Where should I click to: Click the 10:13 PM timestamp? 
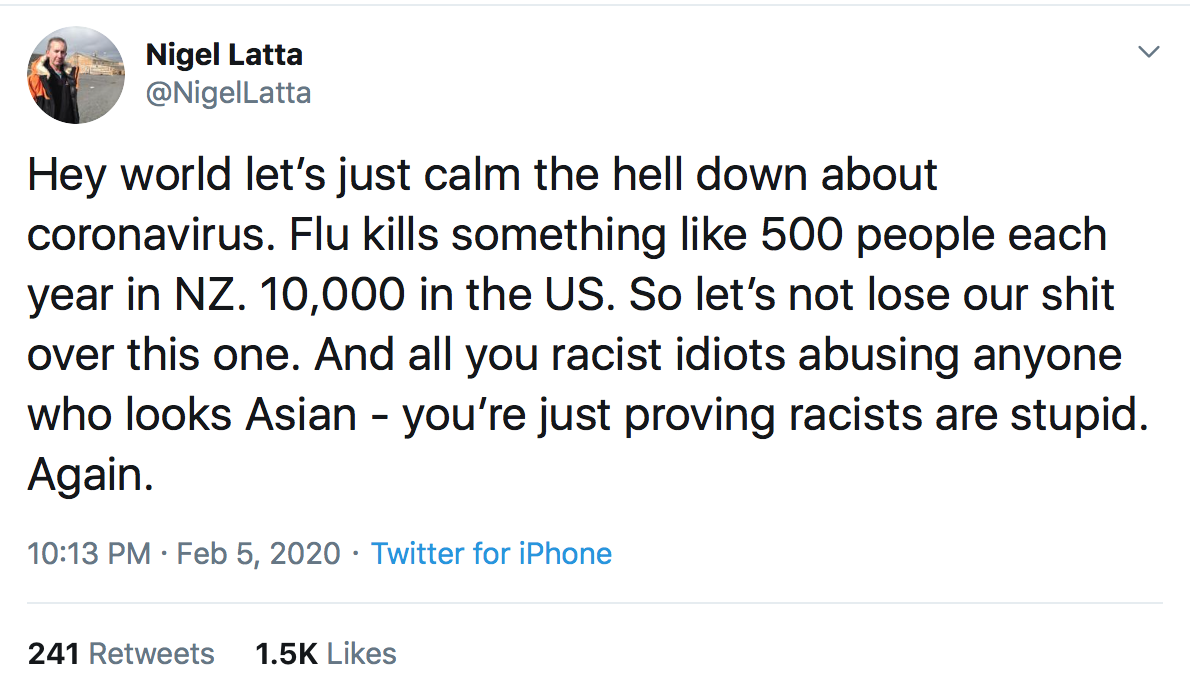click(x=89, y=553)
